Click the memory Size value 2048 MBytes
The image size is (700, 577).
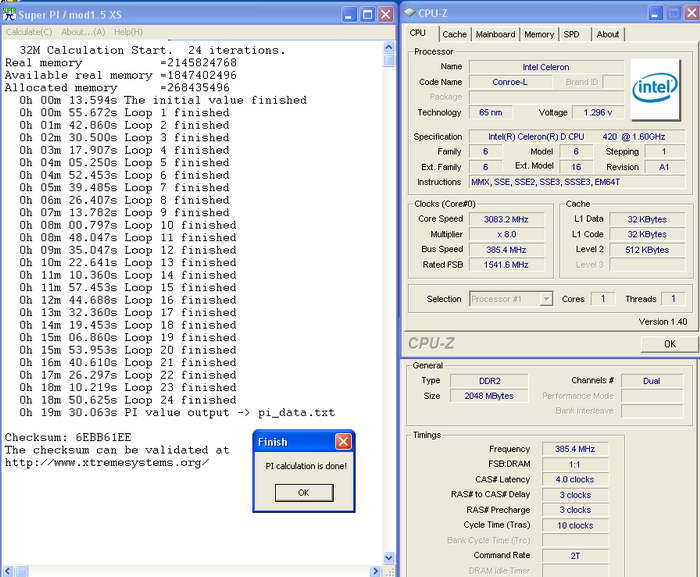pyautogui.click(x=489, y=396)
